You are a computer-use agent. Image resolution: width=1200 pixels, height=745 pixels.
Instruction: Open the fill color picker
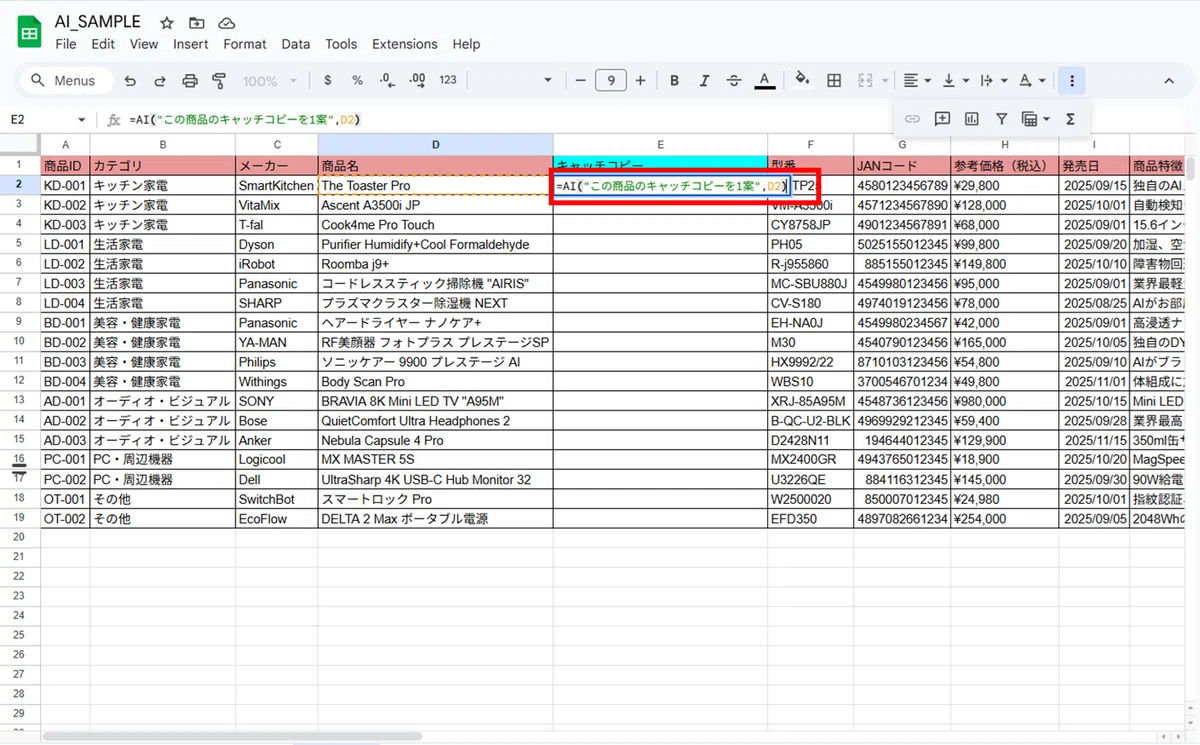pyautogui.click(x=802, y=81)
